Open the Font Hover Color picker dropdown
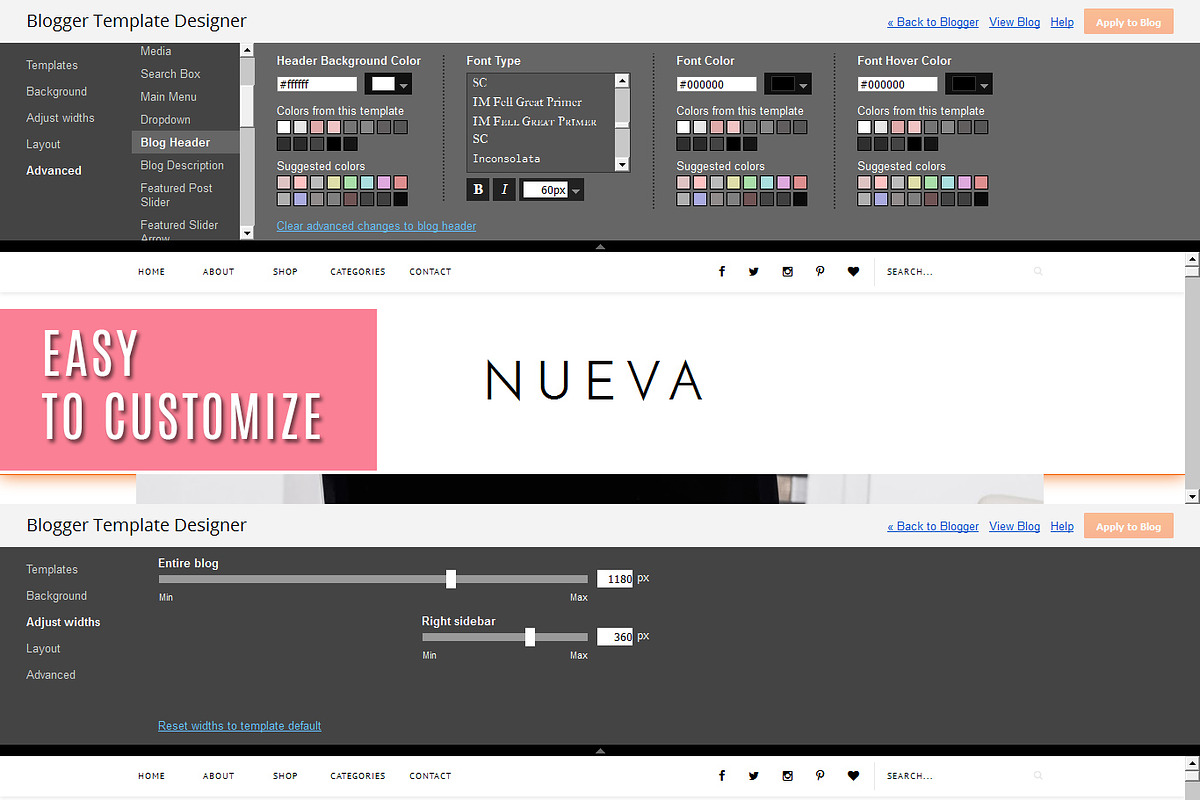Image resolution: width=1200 pixels, height=800 pixels. pyautogui.click(x=970, y=84)
